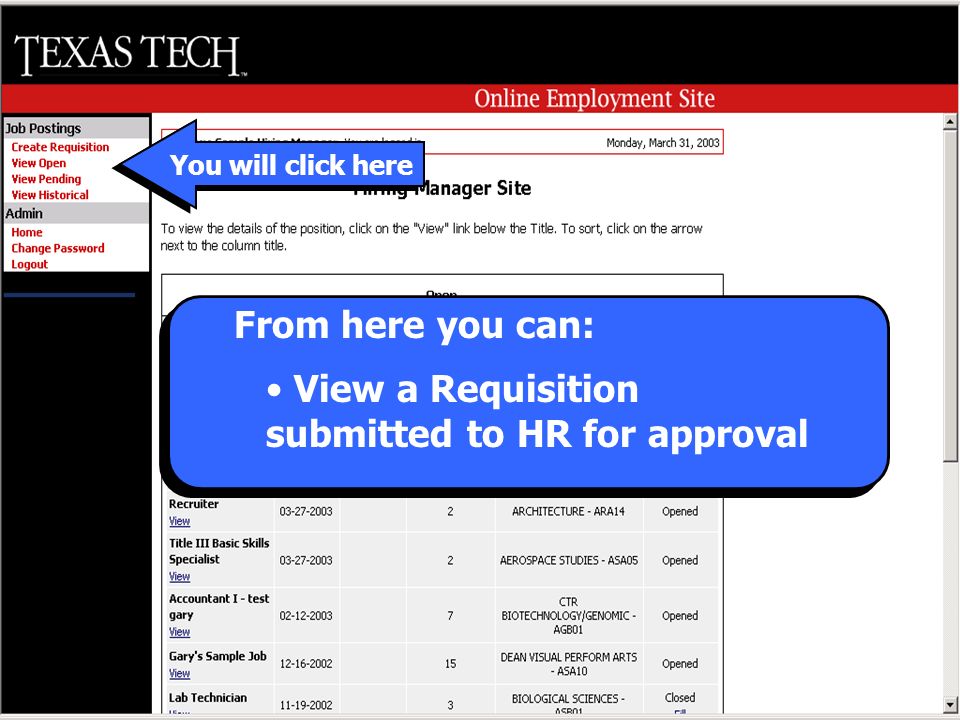Click the Job Postings section header

[77, 128]
